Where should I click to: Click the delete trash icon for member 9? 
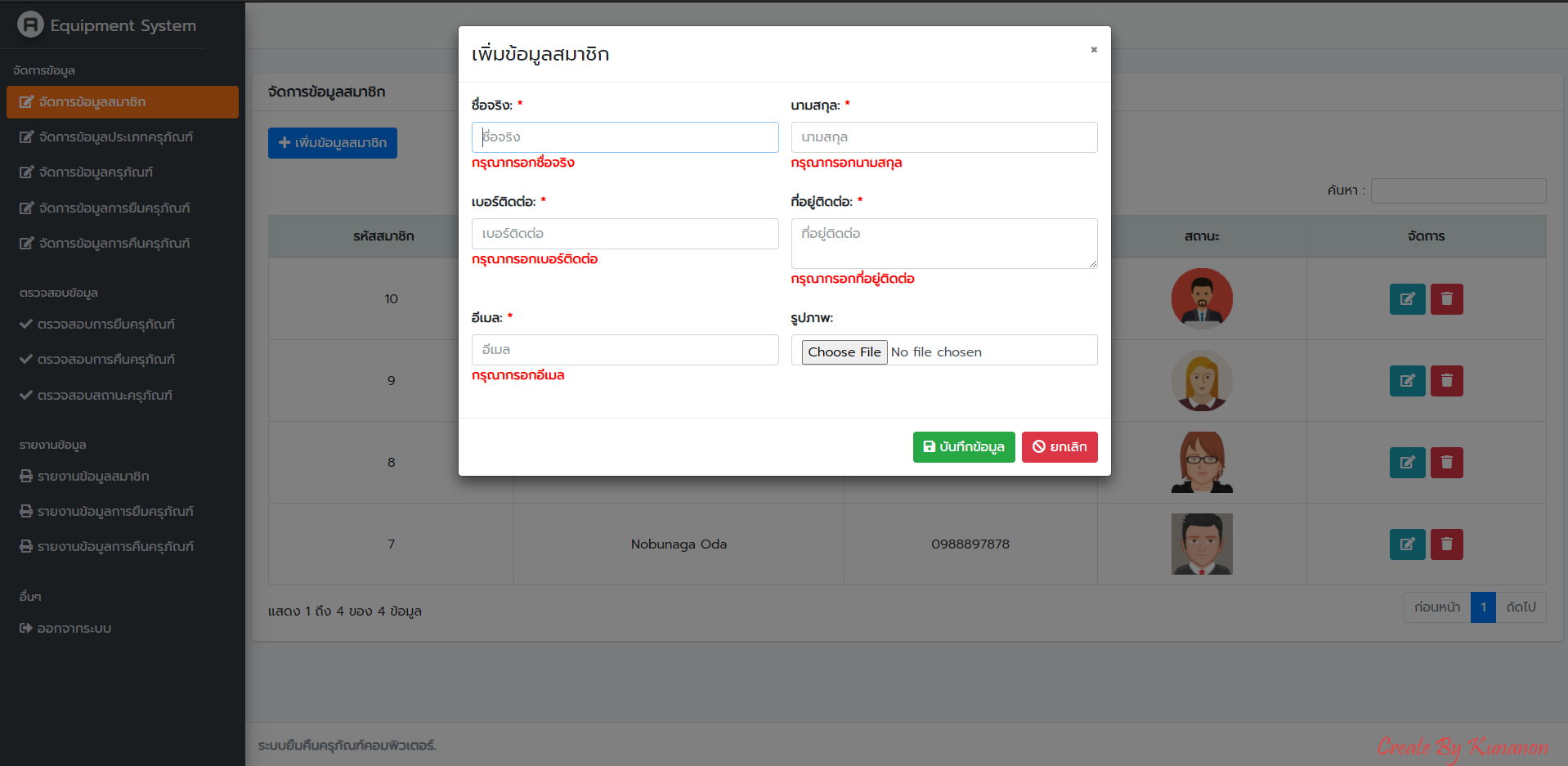click(x=1446, y=381)
